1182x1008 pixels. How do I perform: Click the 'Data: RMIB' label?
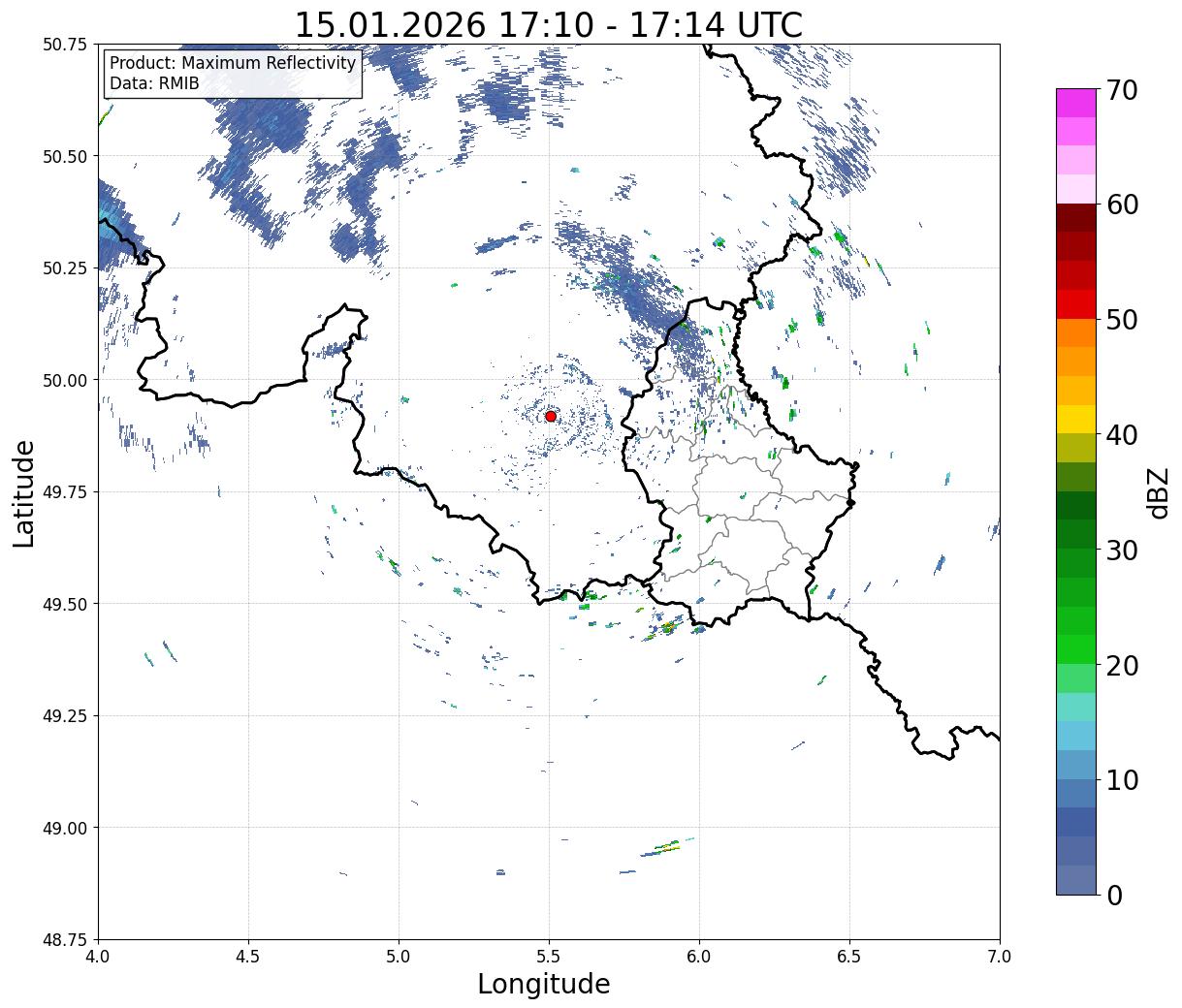[154, 83]
